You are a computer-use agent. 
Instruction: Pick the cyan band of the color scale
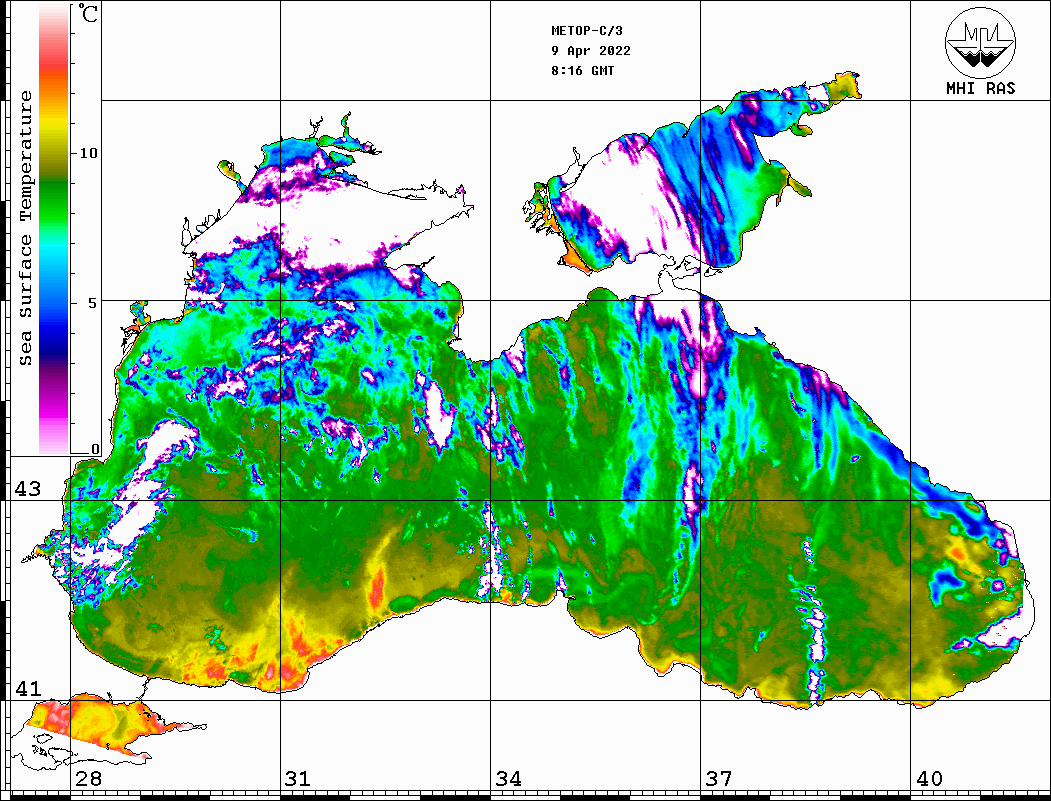(x=54, y=245)
